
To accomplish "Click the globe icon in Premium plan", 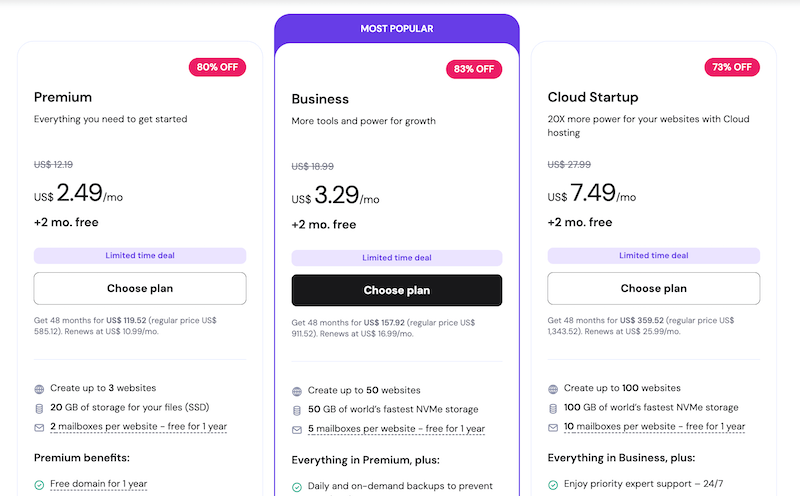I will 40,388.
